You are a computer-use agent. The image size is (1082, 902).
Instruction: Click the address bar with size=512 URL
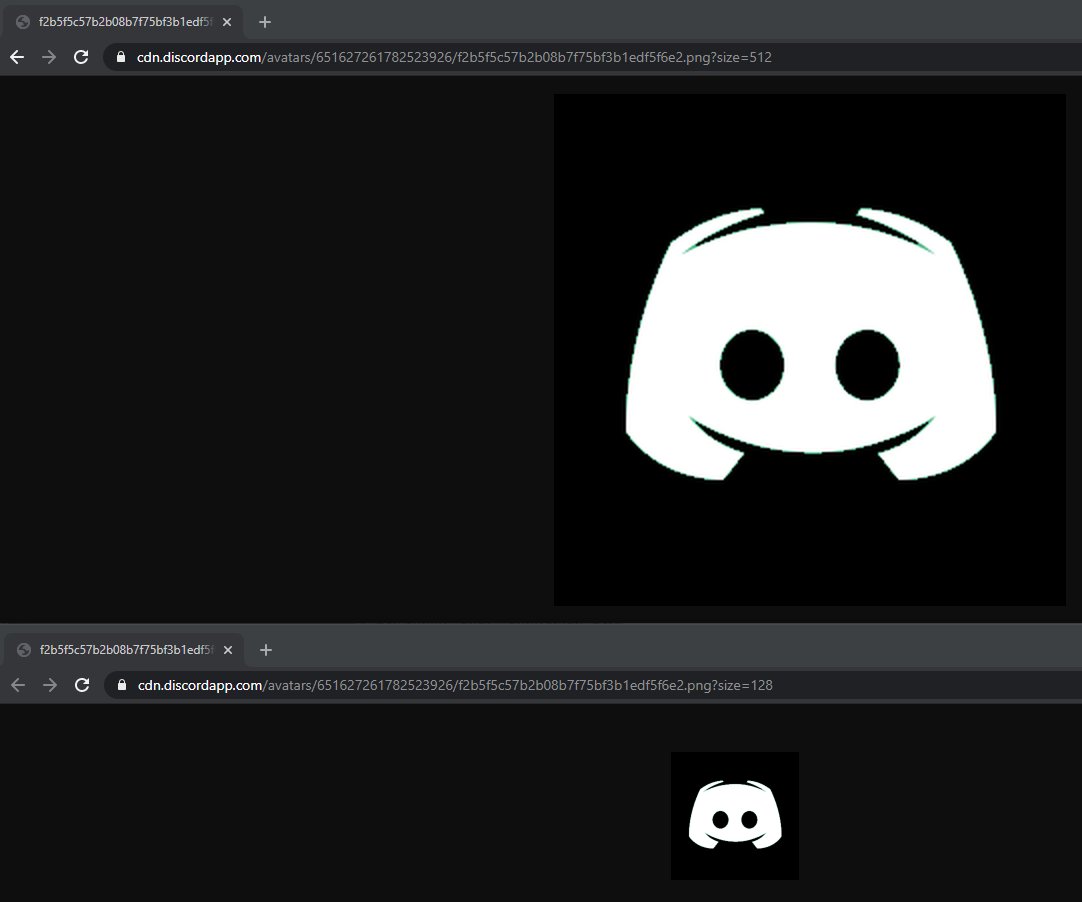pos(592,57)
